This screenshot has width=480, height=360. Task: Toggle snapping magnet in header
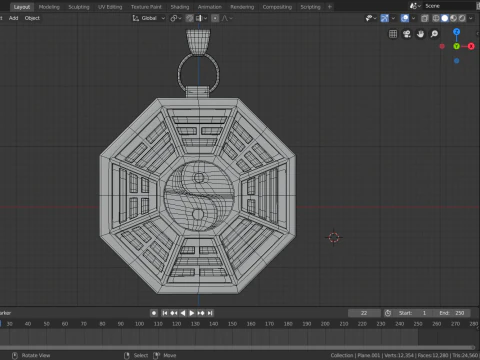(x=189, y=18)
